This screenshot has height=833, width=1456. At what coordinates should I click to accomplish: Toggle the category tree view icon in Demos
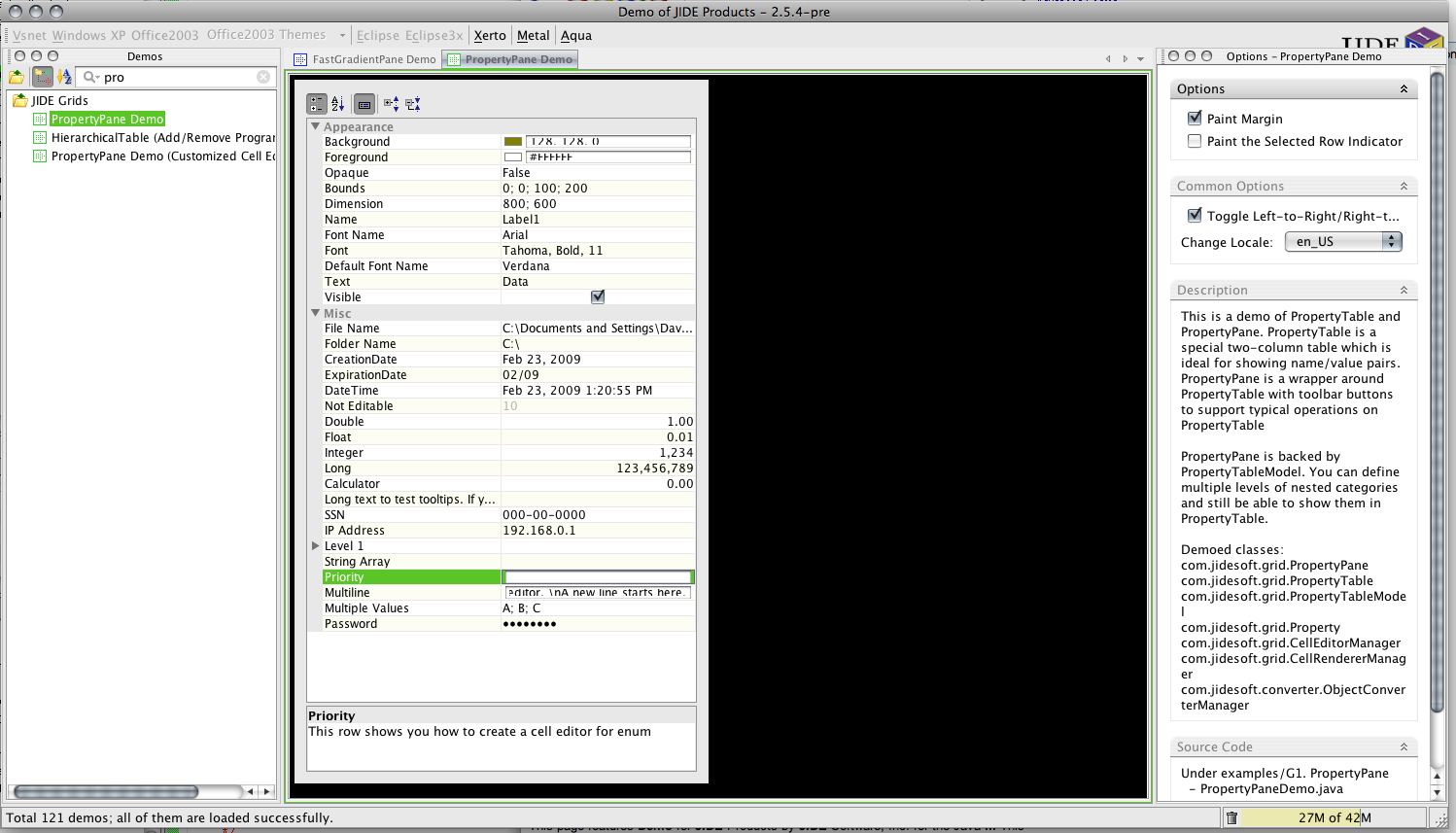click(x=42, y=77)
